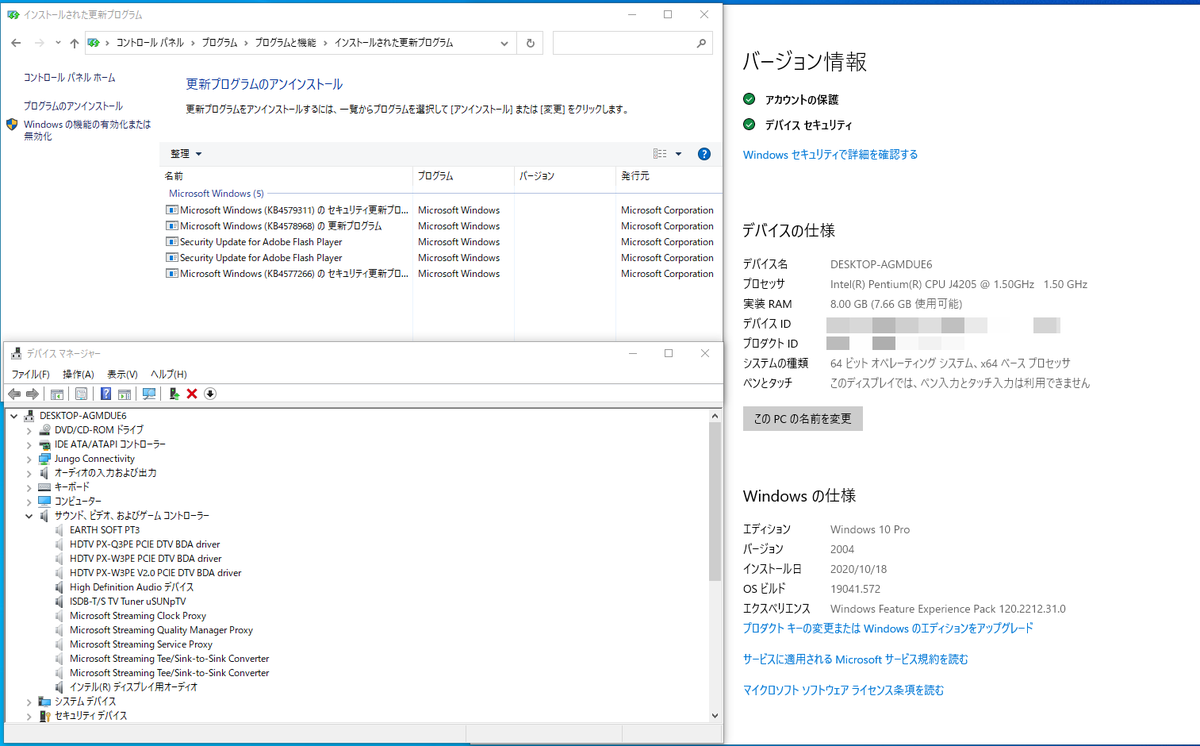This screenshot has height=746, width=1200.
Task: Click search magnifier in control panel search box
Action: [701, 43]
